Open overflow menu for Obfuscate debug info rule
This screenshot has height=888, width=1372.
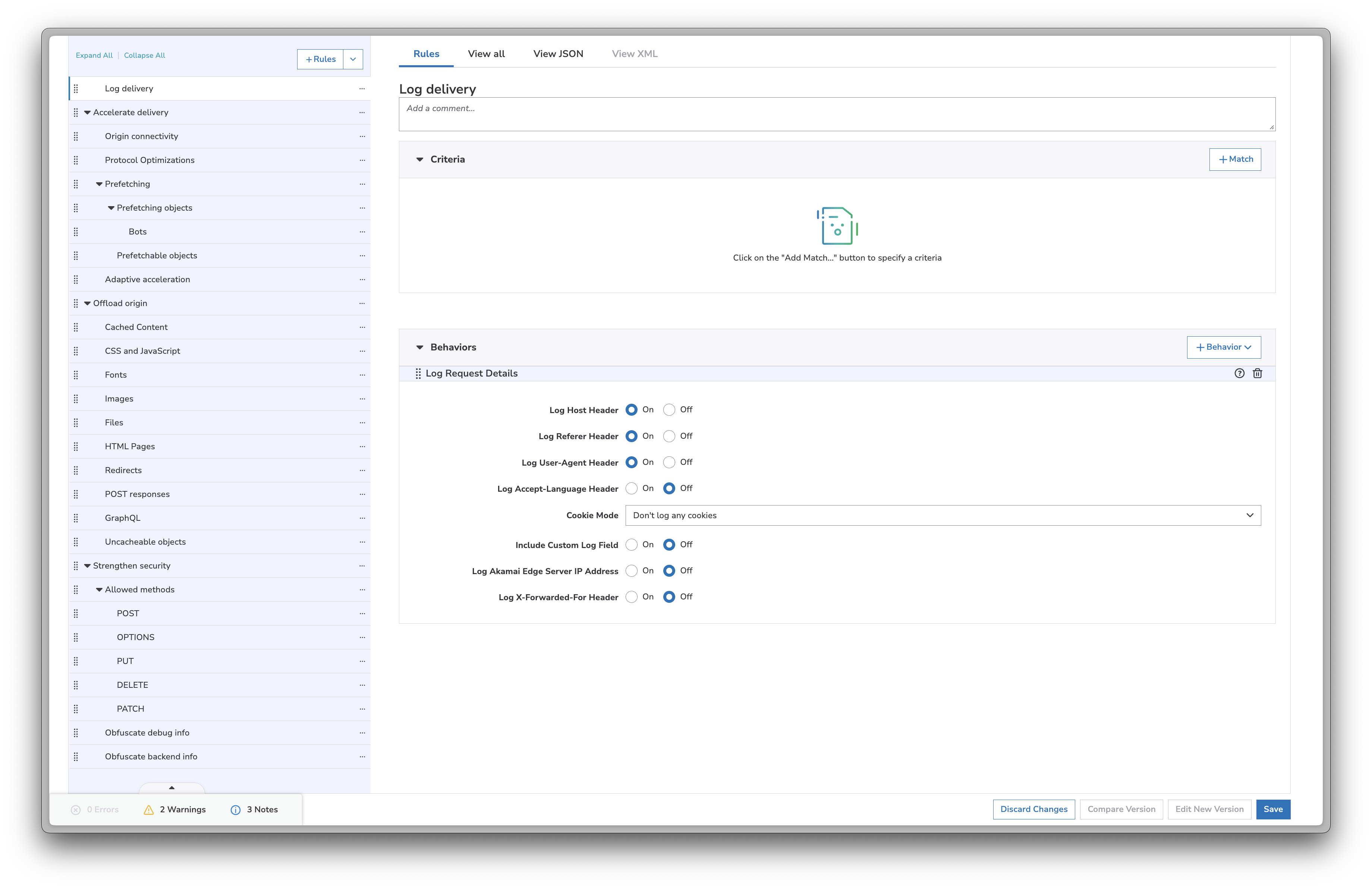[x=362, y=733]
